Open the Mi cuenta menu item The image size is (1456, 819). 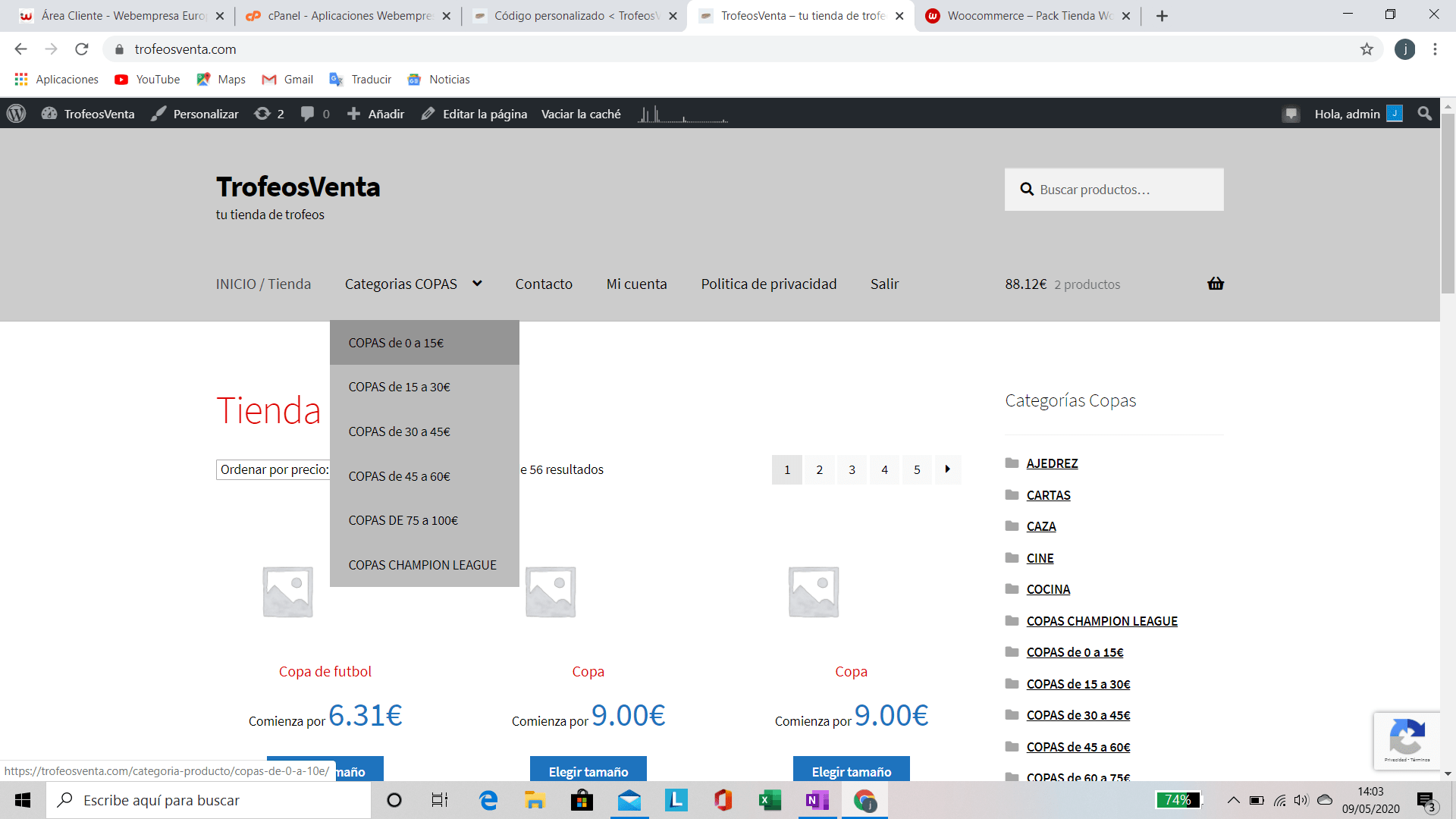(x=636, y=284)
